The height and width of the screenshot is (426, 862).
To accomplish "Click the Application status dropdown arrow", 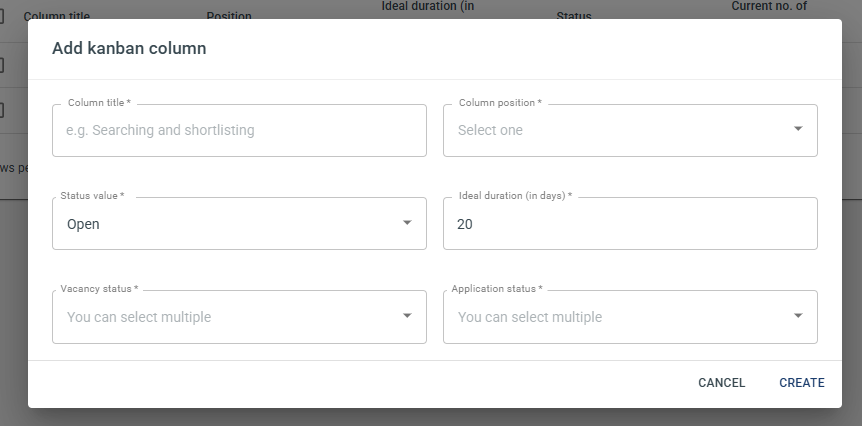I will pyautogui.click(x=798, y=316).
